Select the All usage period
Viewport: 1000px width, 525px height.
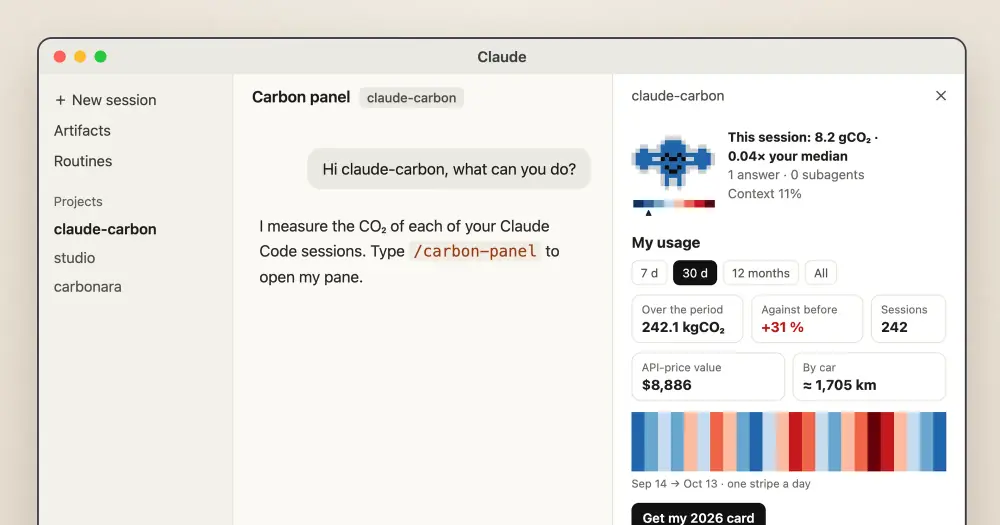pos(821,273)
